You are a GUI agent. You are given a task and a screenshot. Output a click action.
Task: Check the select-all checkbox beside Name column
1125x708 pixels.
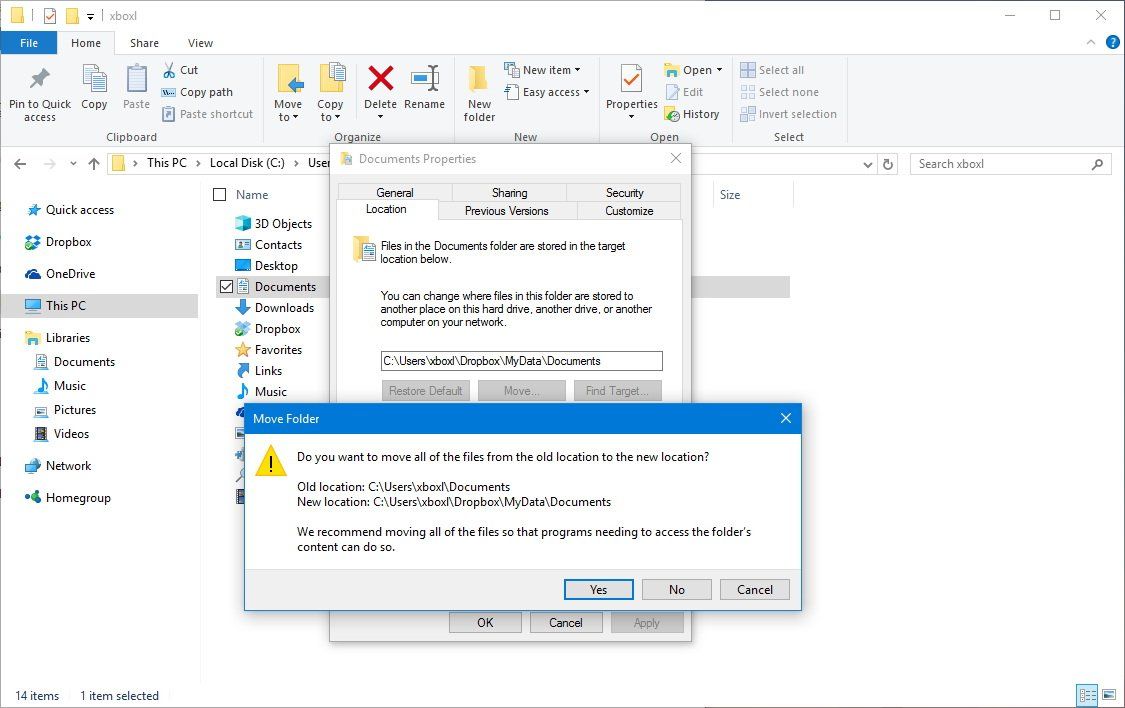[x=219, y=194]
